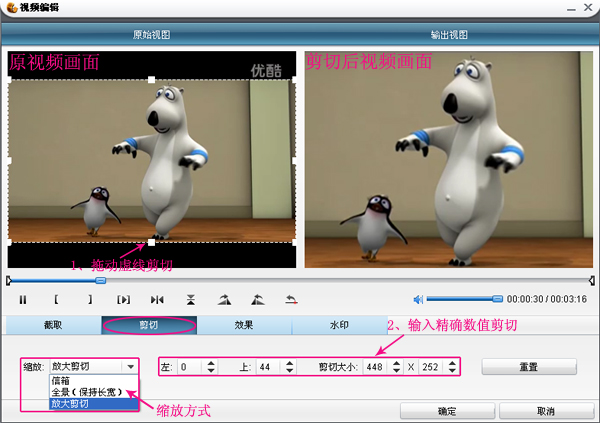Select 信箱 option in dropdown list
This screenshot has width=600, height=423.
click(62, 381)
